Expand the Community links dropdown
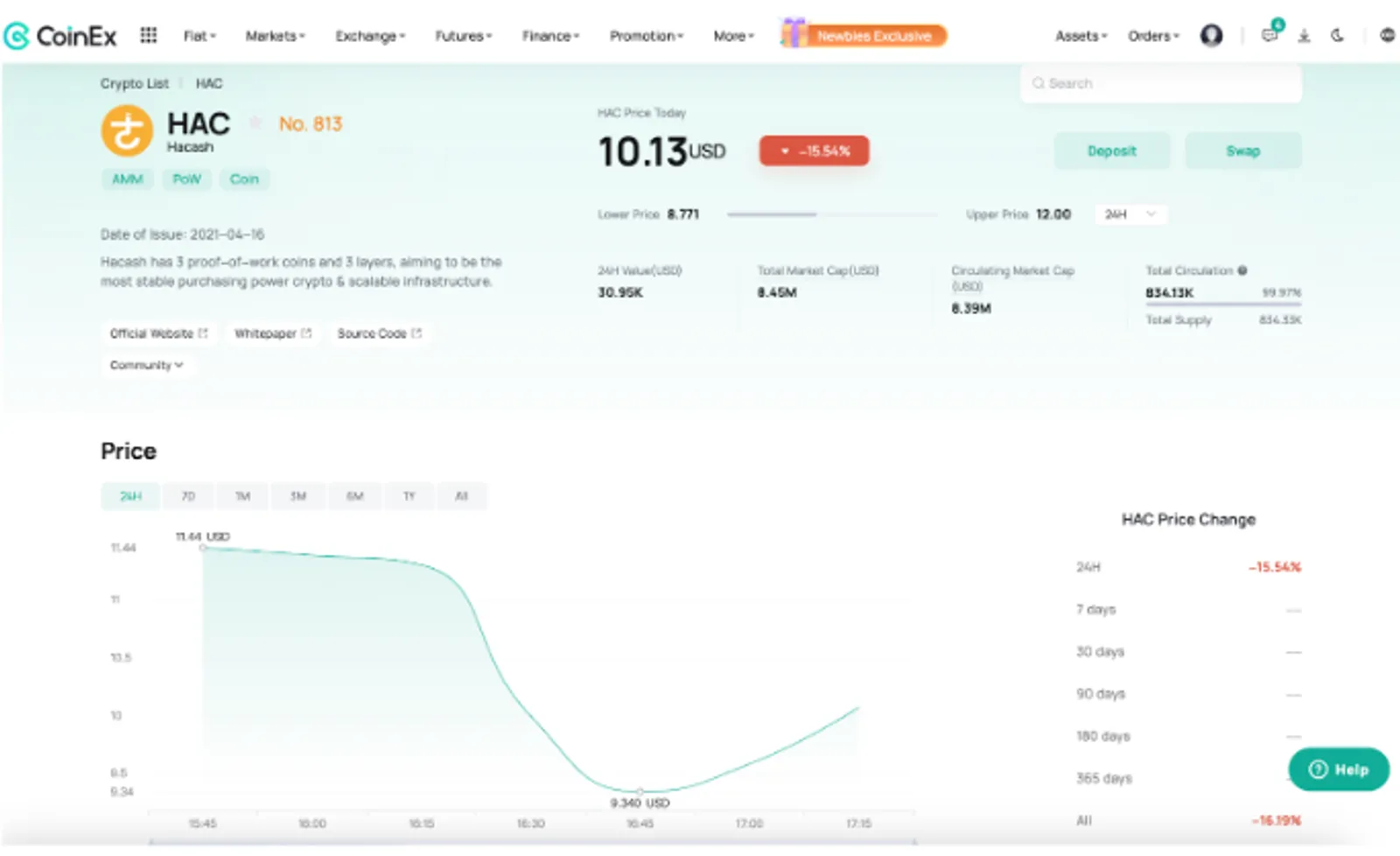This screenshot has height=856, width=1400. [146, 365]
